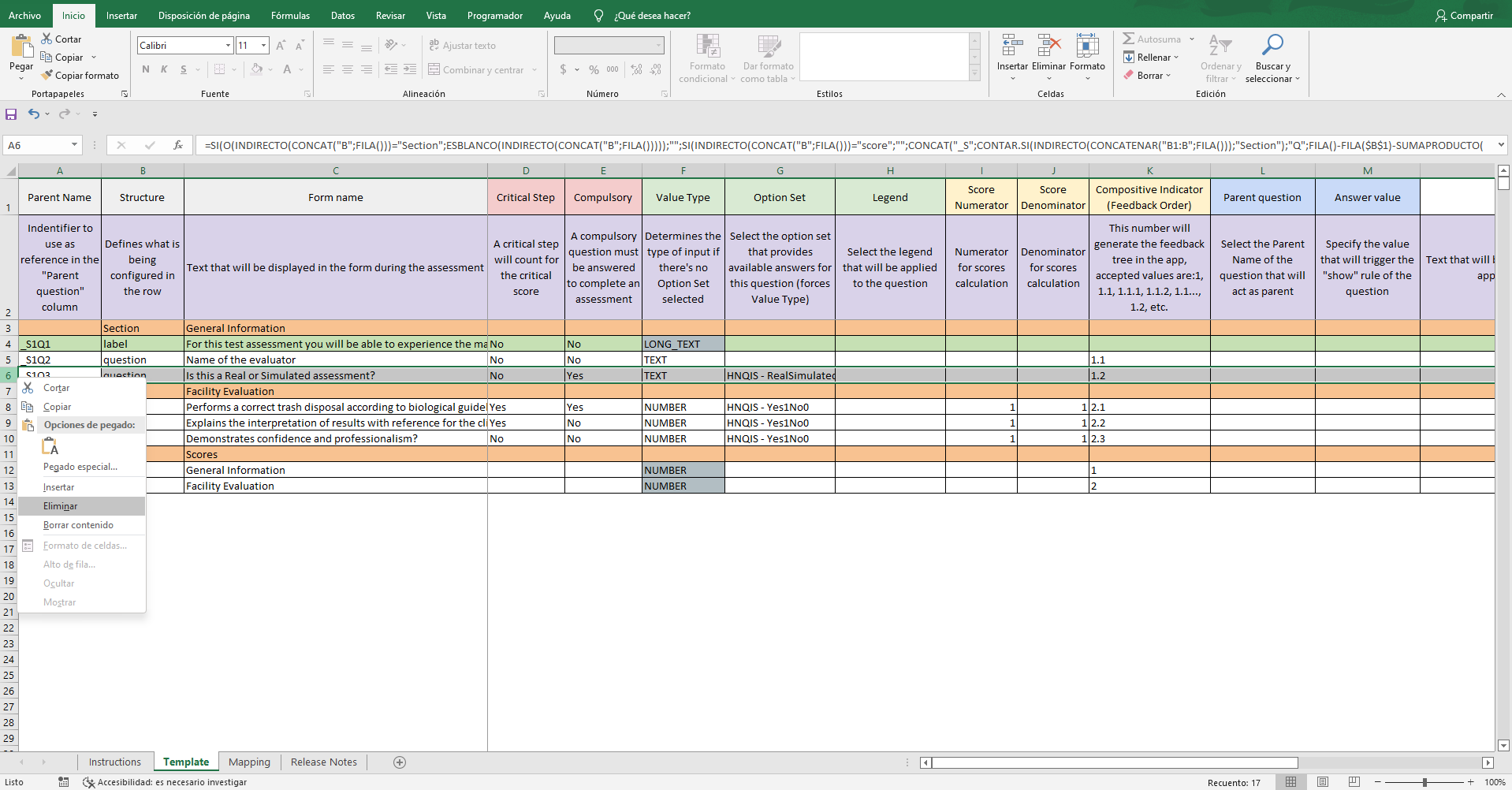
Task: Click the insert function fx icon
Action: click(178, 145)
